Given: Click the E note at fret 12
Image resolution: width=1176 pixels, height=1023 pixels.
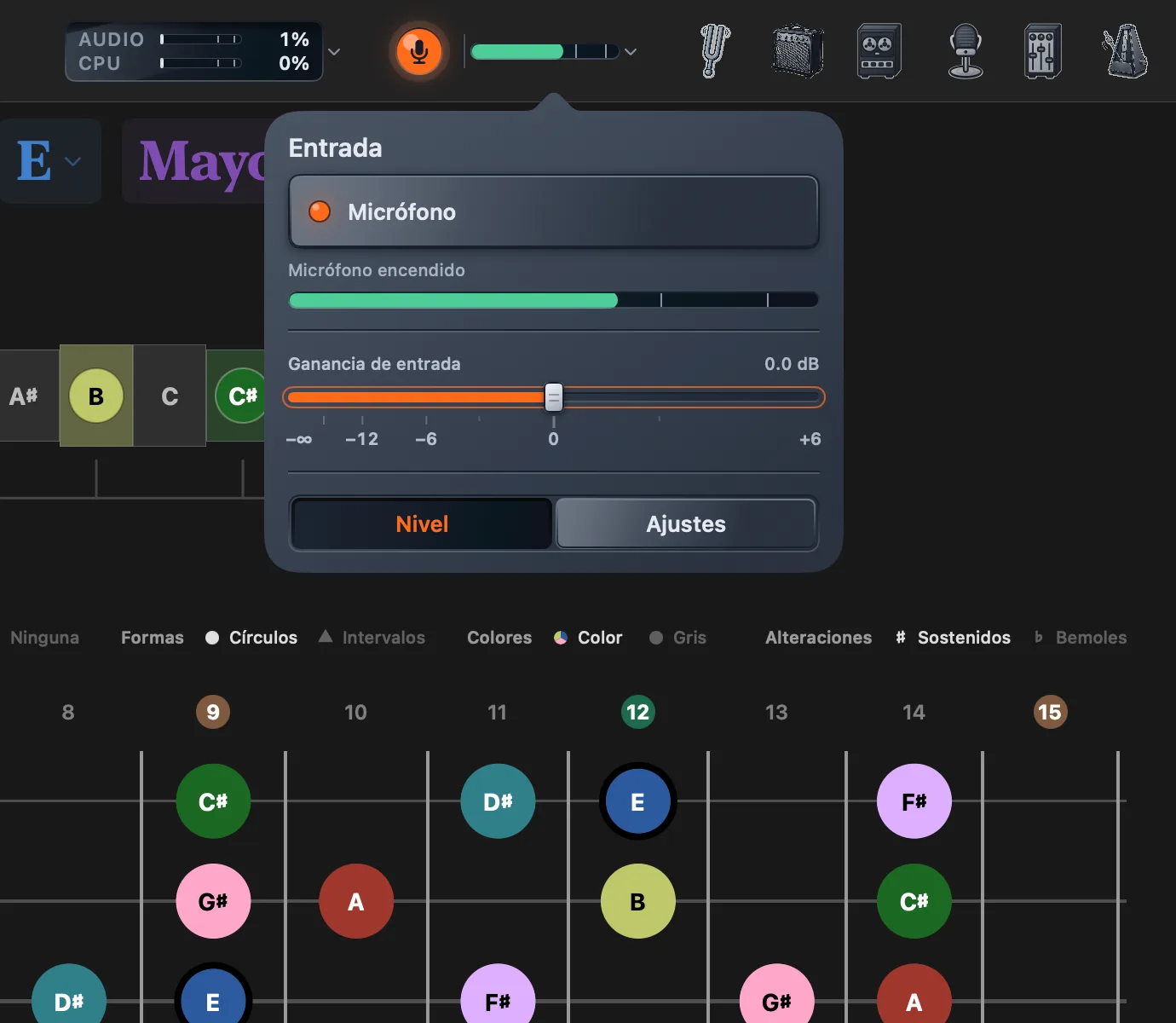Looking at the screenshot, I should click(637, 801).
